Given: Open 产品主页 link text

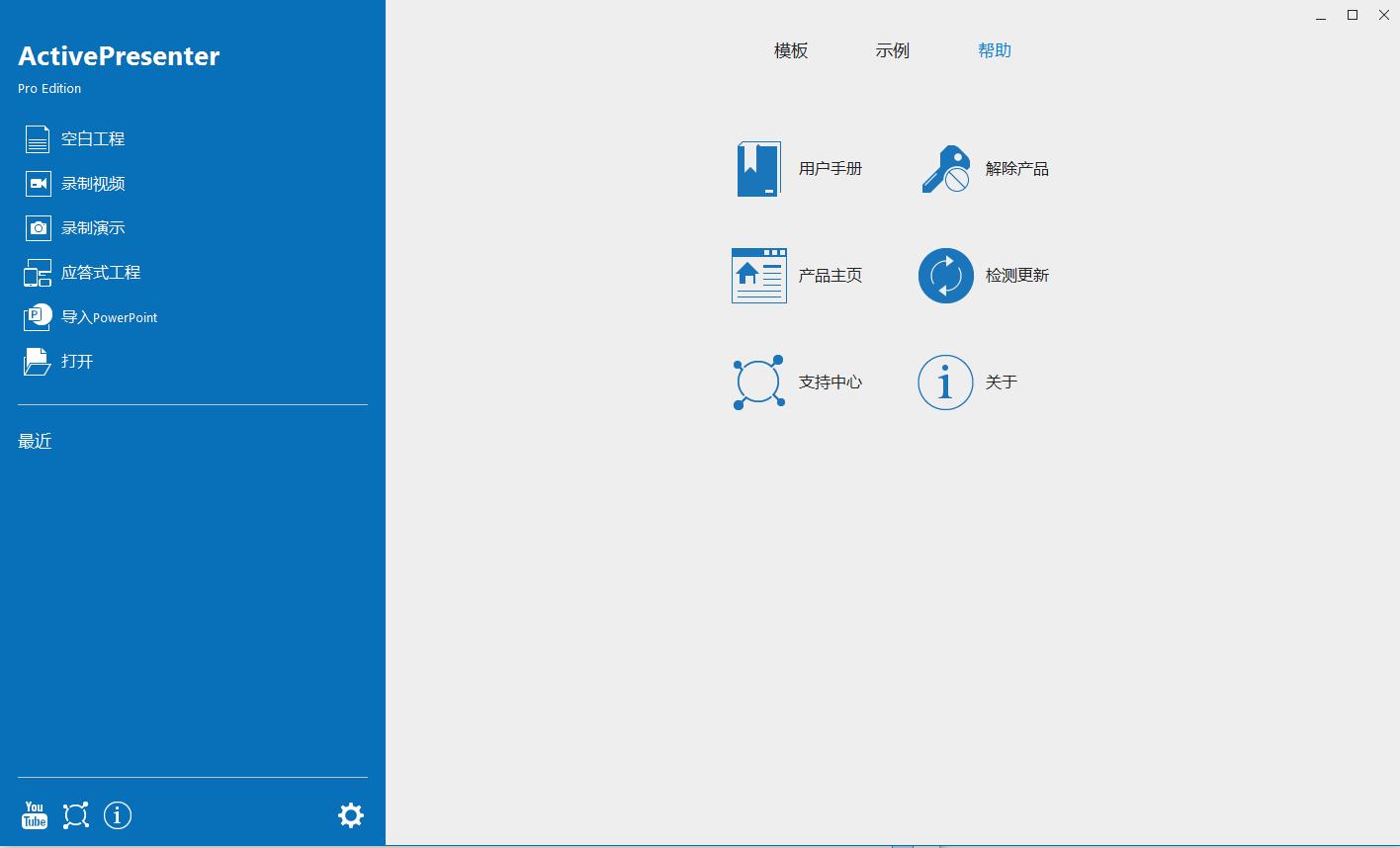Looking at the screenshot, I should pos(831,276).
